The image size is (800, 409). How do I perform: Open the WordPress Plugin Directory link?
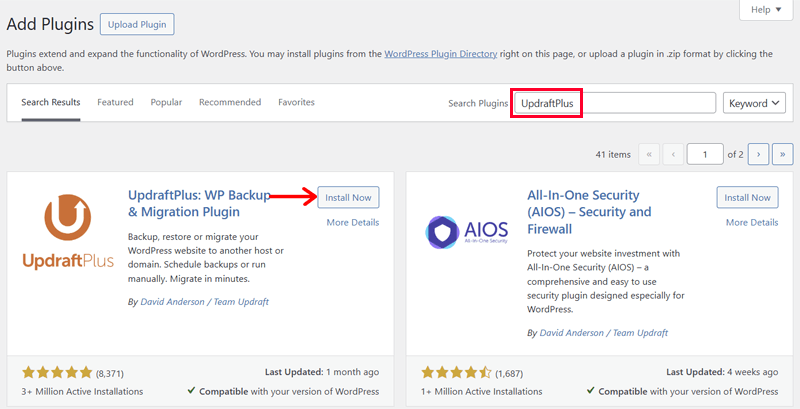pyautogui.click(x=441, y=54)
